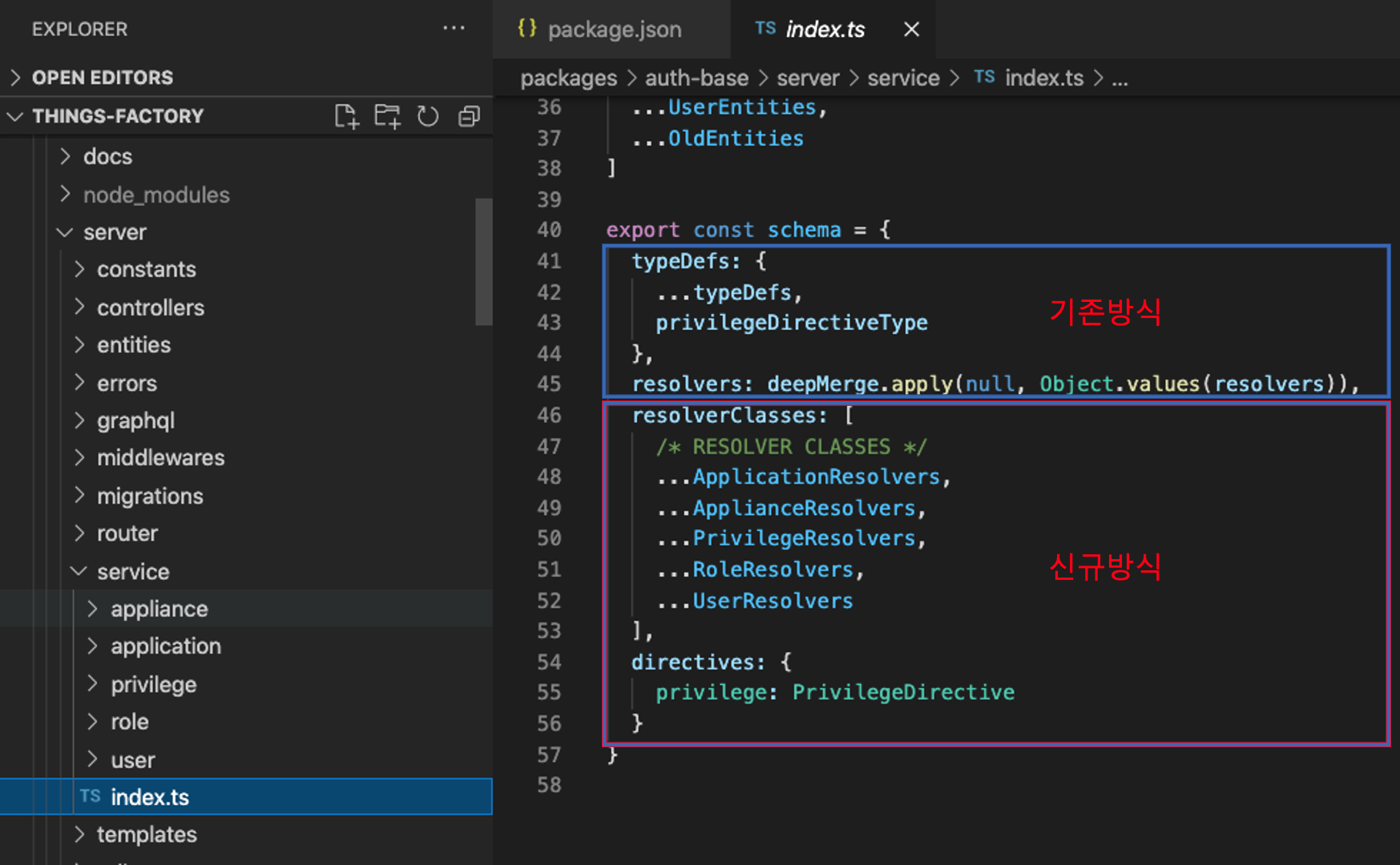Click the JSON icon on package.json tab
Image resolution: width=1400 pixels, height=865 pixels.
coord(527,29)
